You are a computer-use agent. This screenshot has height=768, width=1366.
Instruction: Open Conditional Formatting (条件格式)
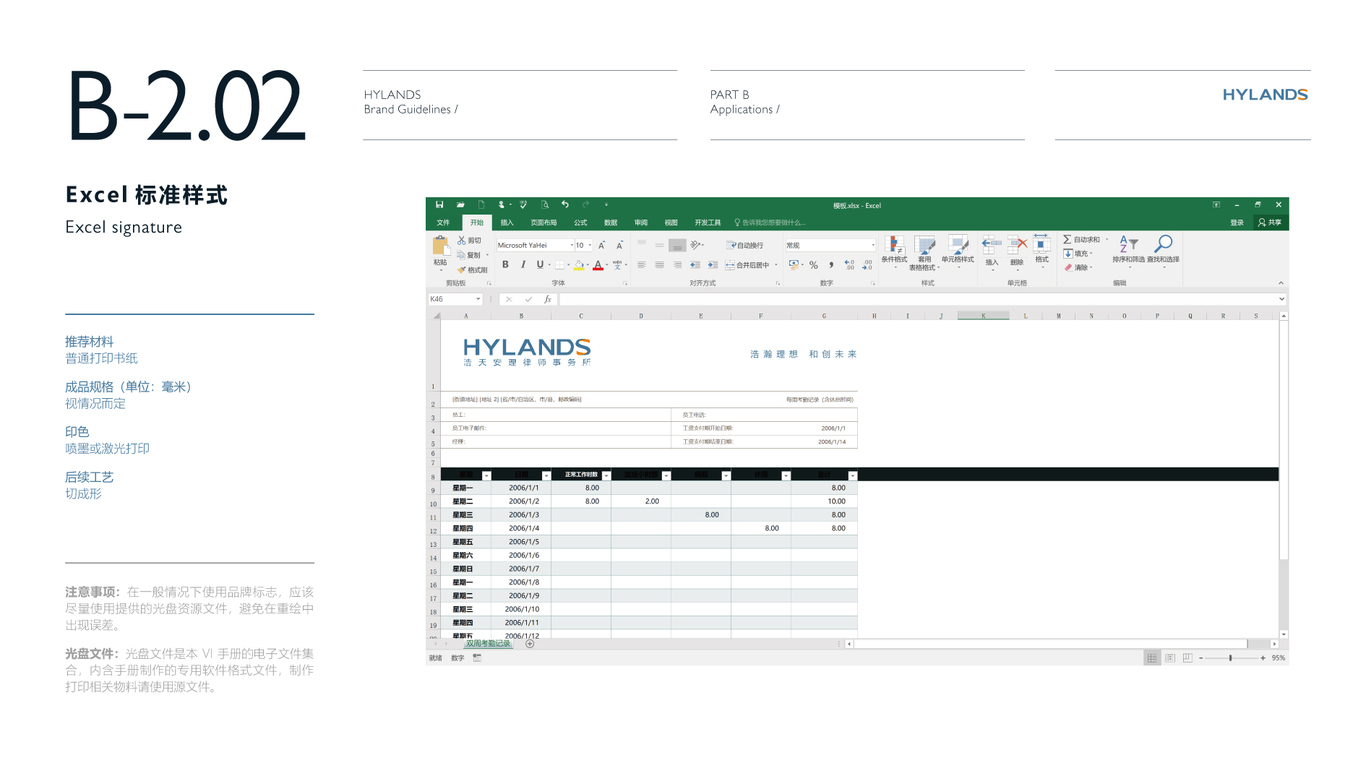click(x=894, y=253)
